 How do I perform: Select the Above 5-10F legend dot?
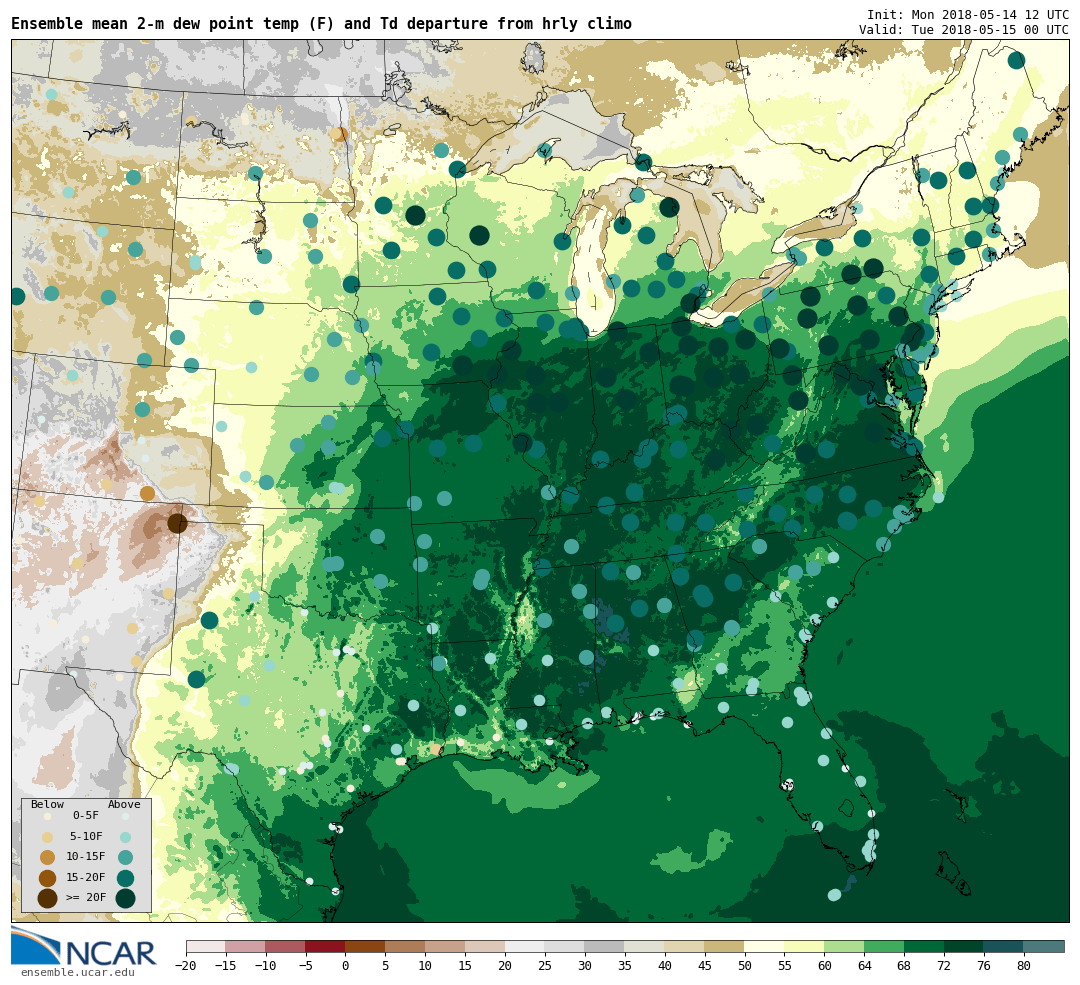125,837
